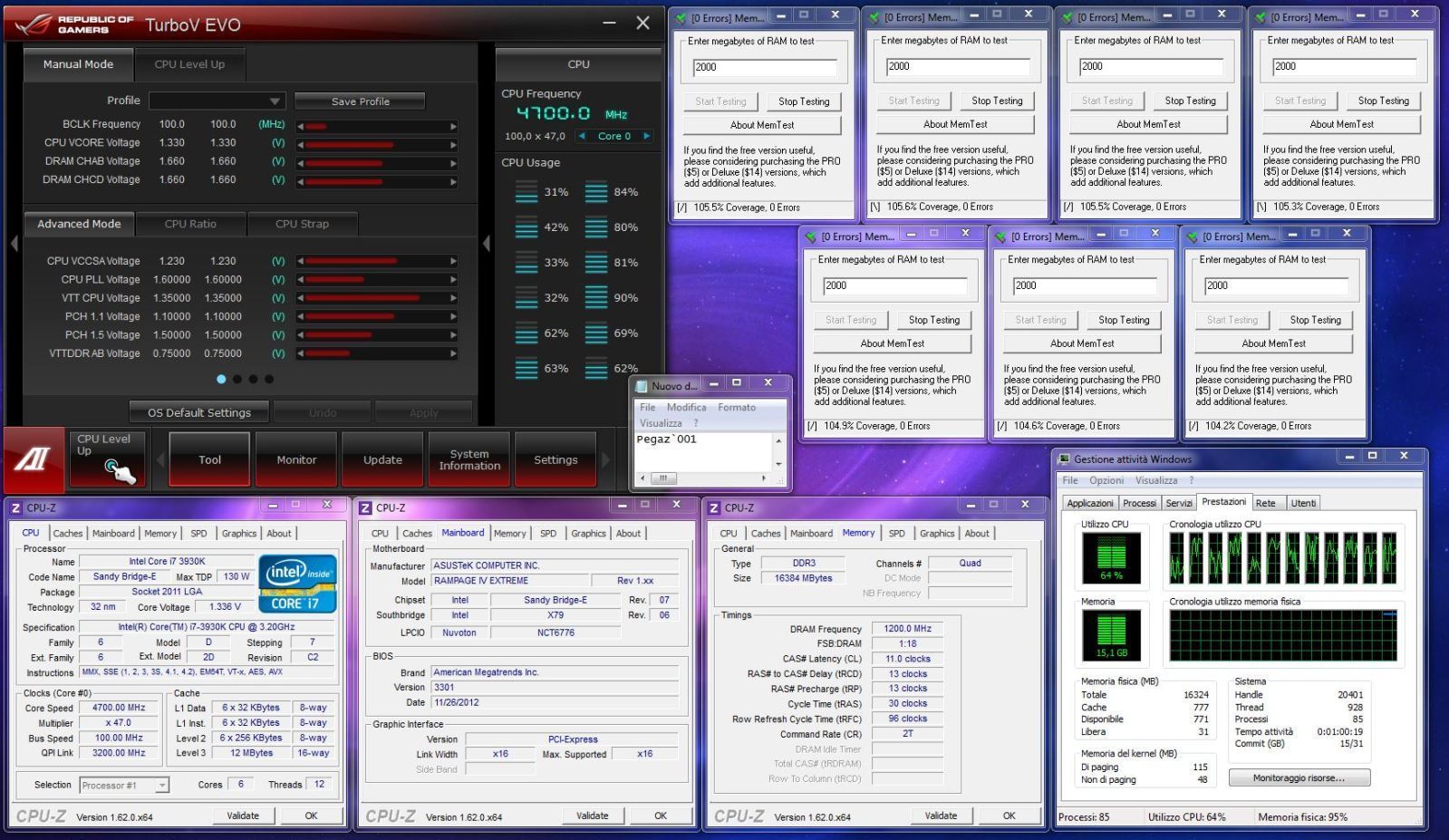
Task: Select the first page indicator dot
Action: (221, 379)
